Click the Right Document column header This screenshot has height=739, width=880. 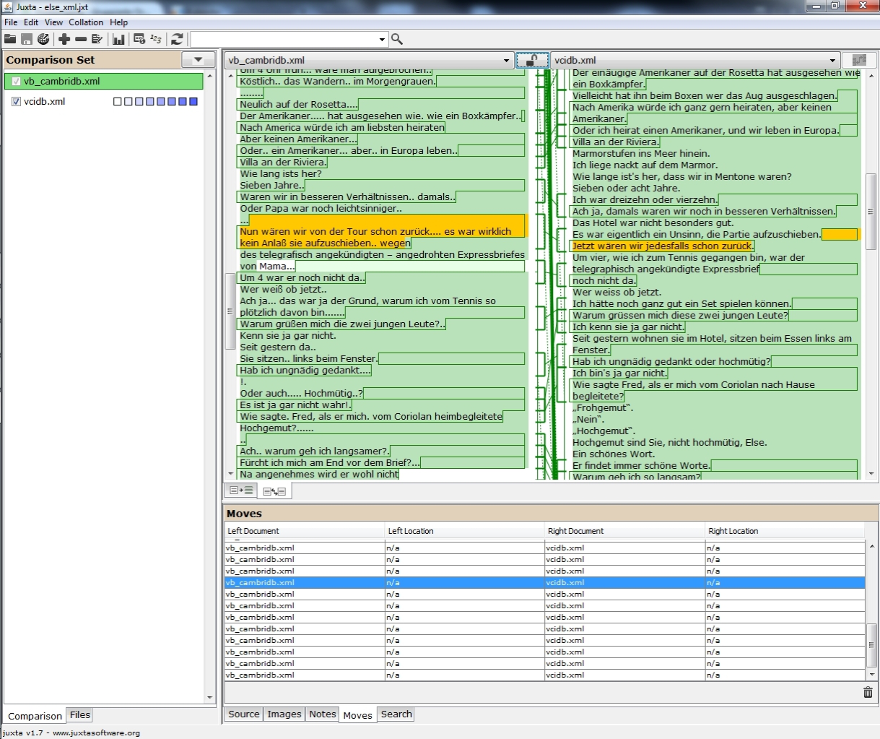[x=625, y=531]
